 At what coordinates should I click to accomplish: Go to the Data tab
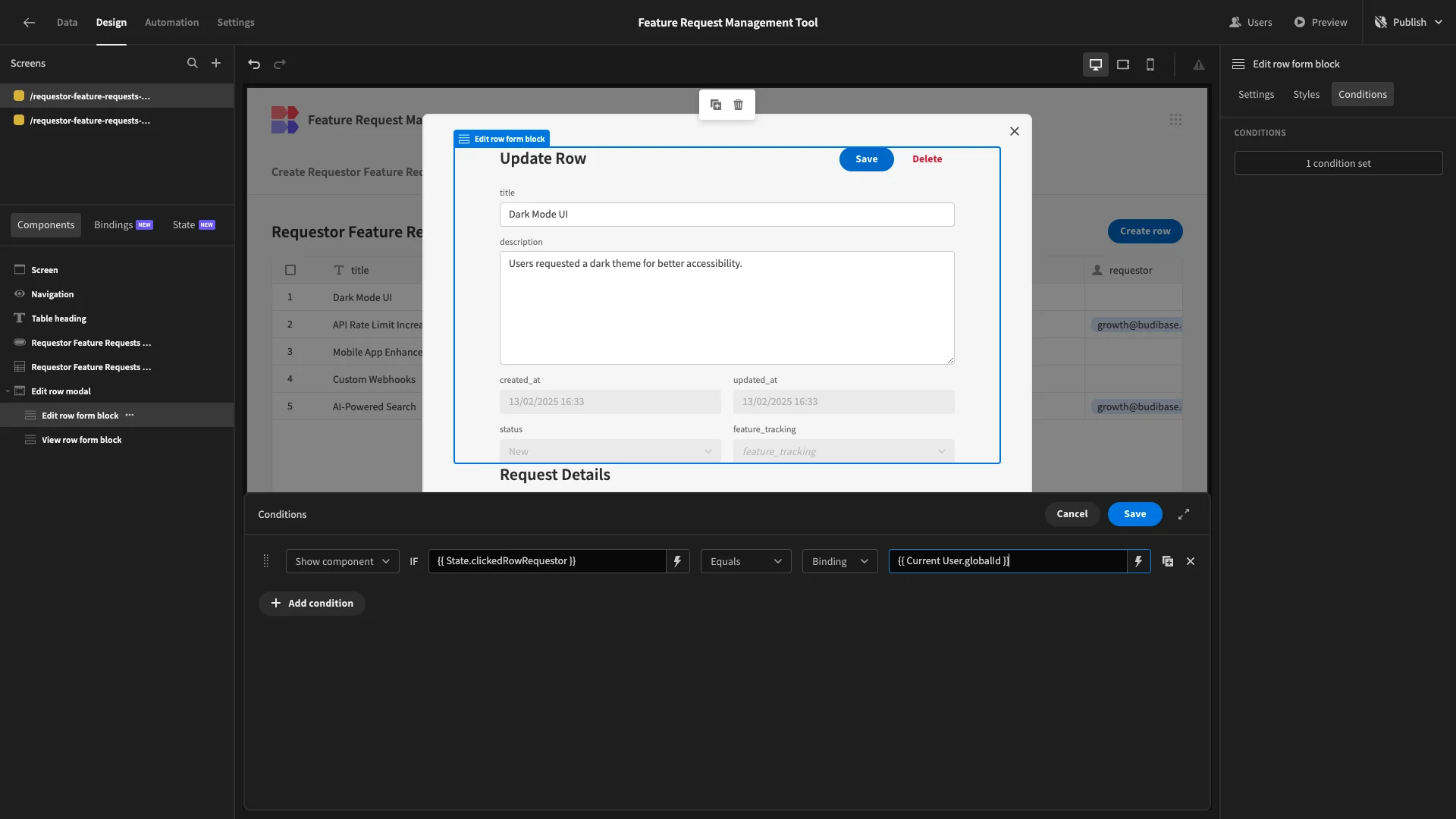(x=67, y=23)
